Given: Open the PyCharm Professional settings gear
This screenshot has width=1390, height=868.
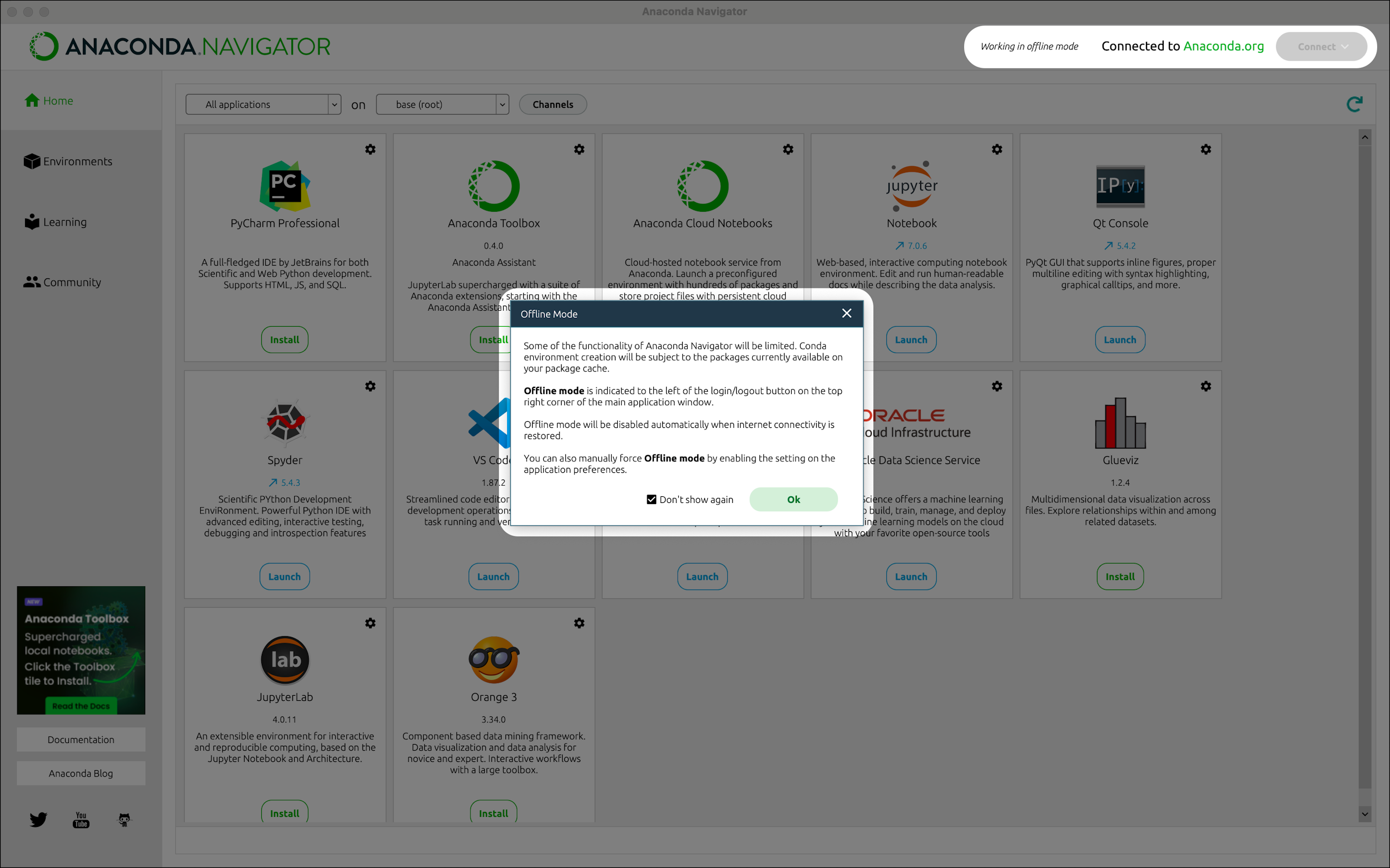Looking at the screenshot, I should coord(370,149).
